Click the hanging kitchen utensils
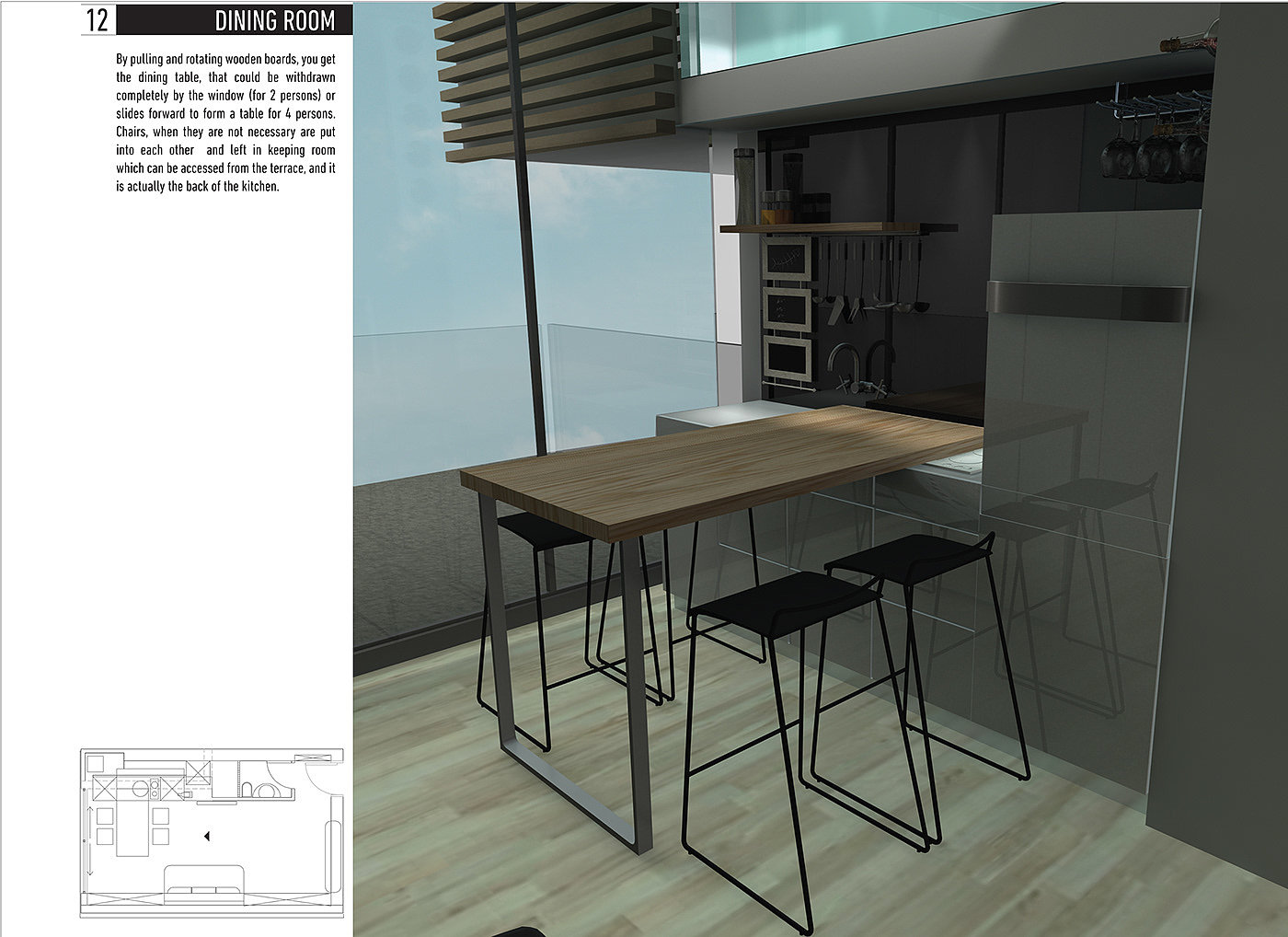This screenshot has width=1288, height=937. pos(865,276)
